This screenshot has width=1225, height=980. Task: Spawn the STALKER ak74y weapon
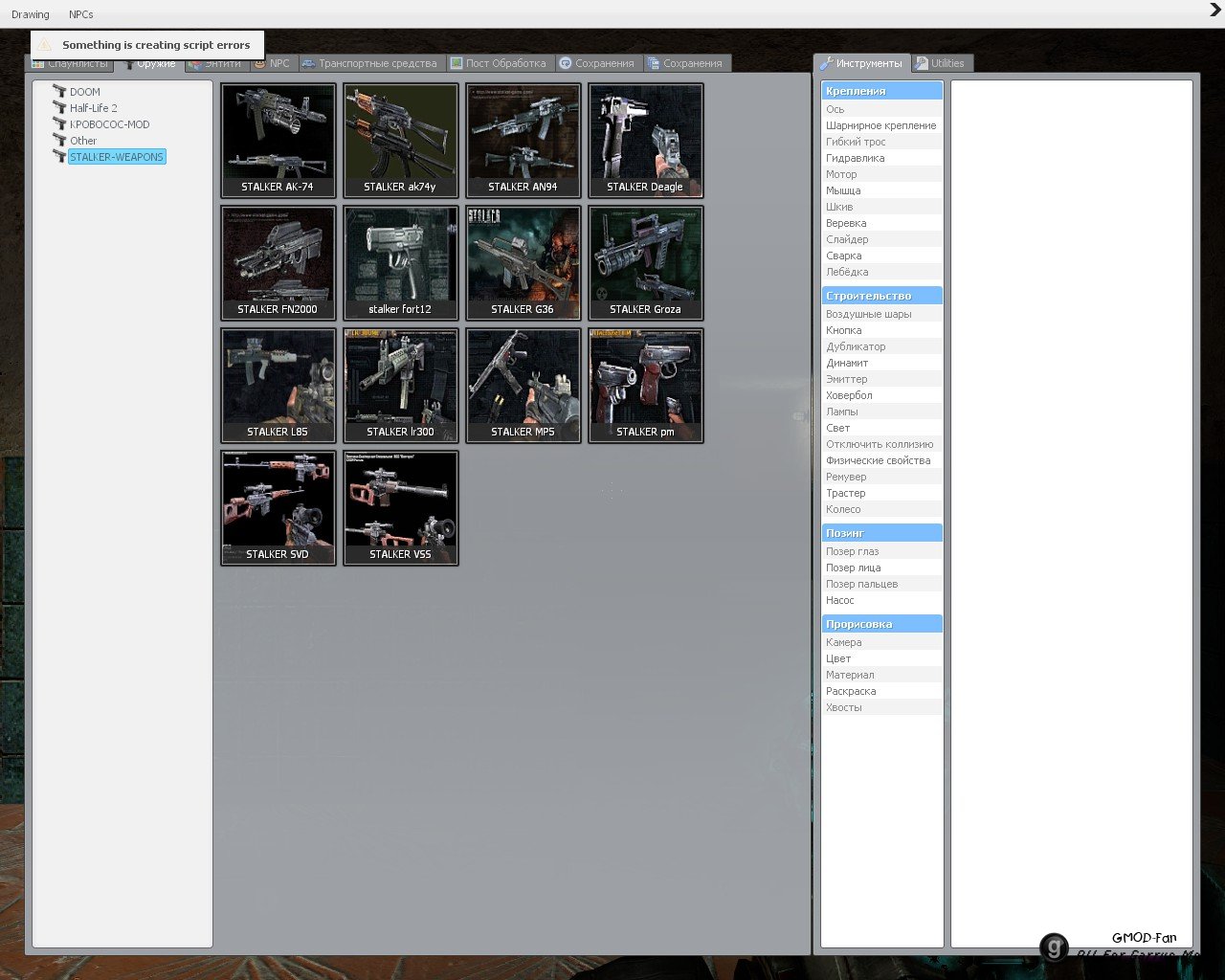[401, 141]
